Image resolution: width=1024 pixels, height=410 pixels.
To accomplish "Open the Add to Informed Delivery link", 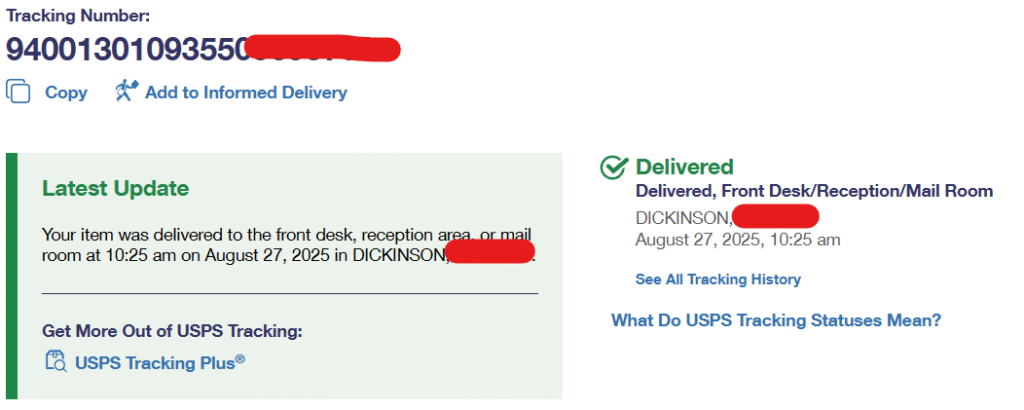I will [x=246, y=93].
